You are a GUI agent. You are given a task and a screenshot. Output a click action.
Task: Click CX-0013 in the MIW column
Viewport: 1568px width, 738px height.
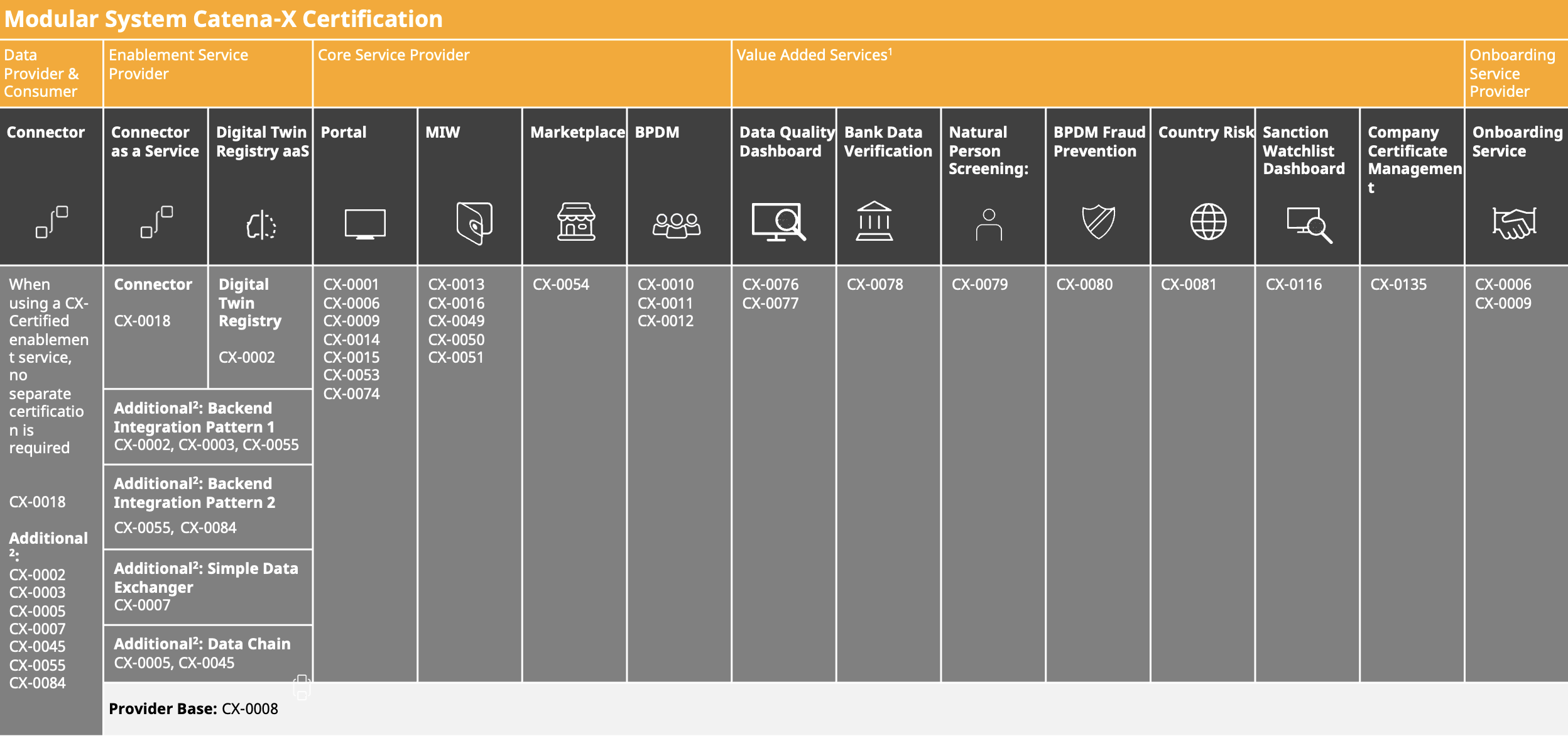pyautogui.click(x=456, y=284)
